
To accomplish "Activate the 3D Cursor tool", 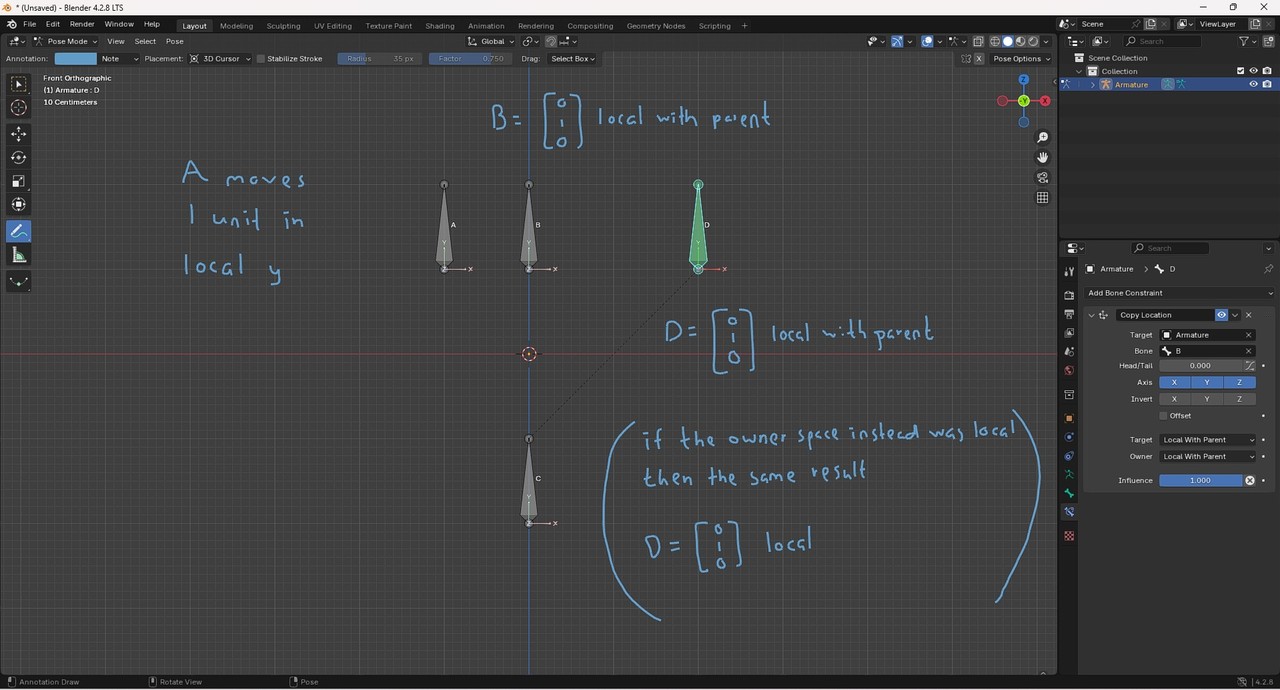I will [x=19, y=108].
